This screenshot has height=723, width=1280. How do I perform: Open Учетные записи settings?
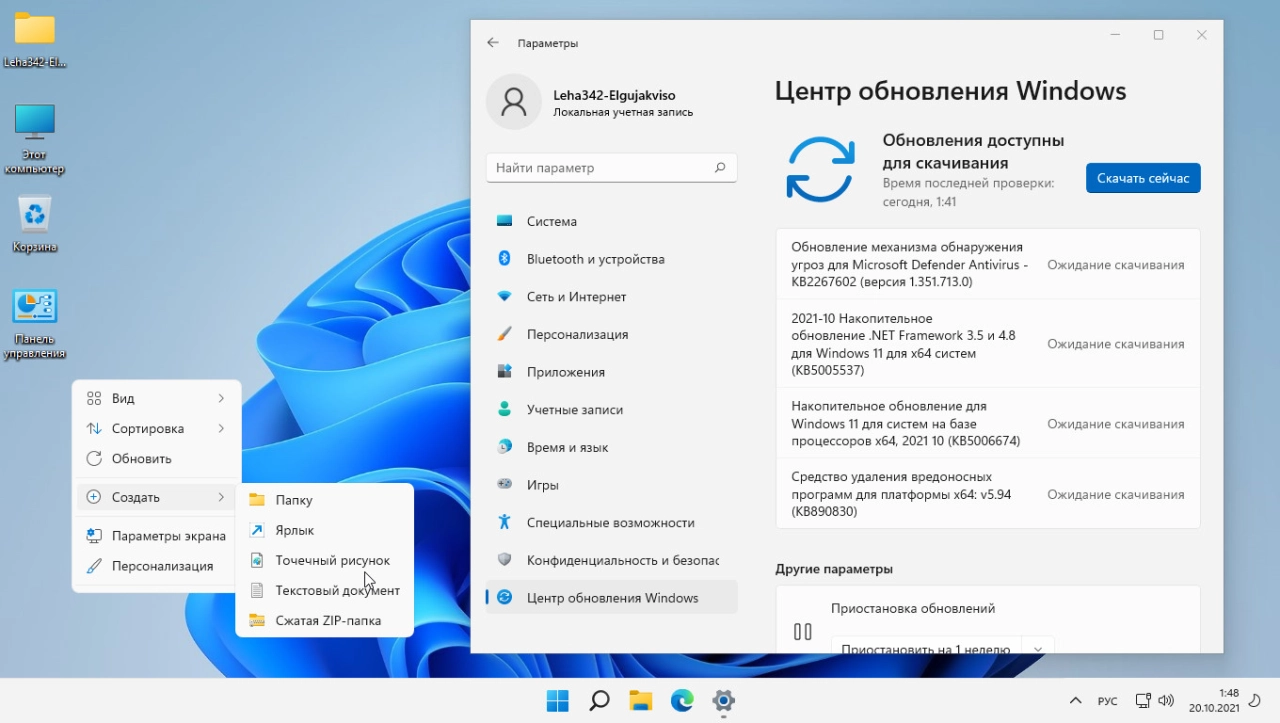click(x=611, y=410)
